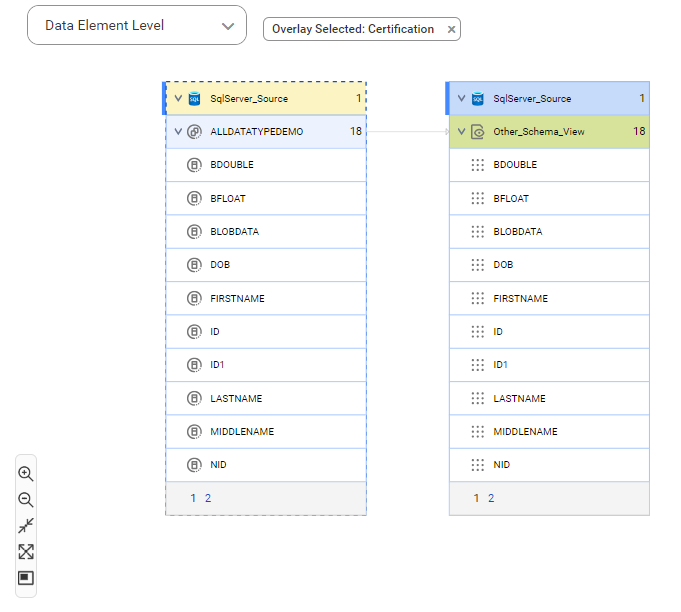681x612 pixels.
Task: Click the expand to fullscreen arrows icon
Action: [x=26, y=552]
